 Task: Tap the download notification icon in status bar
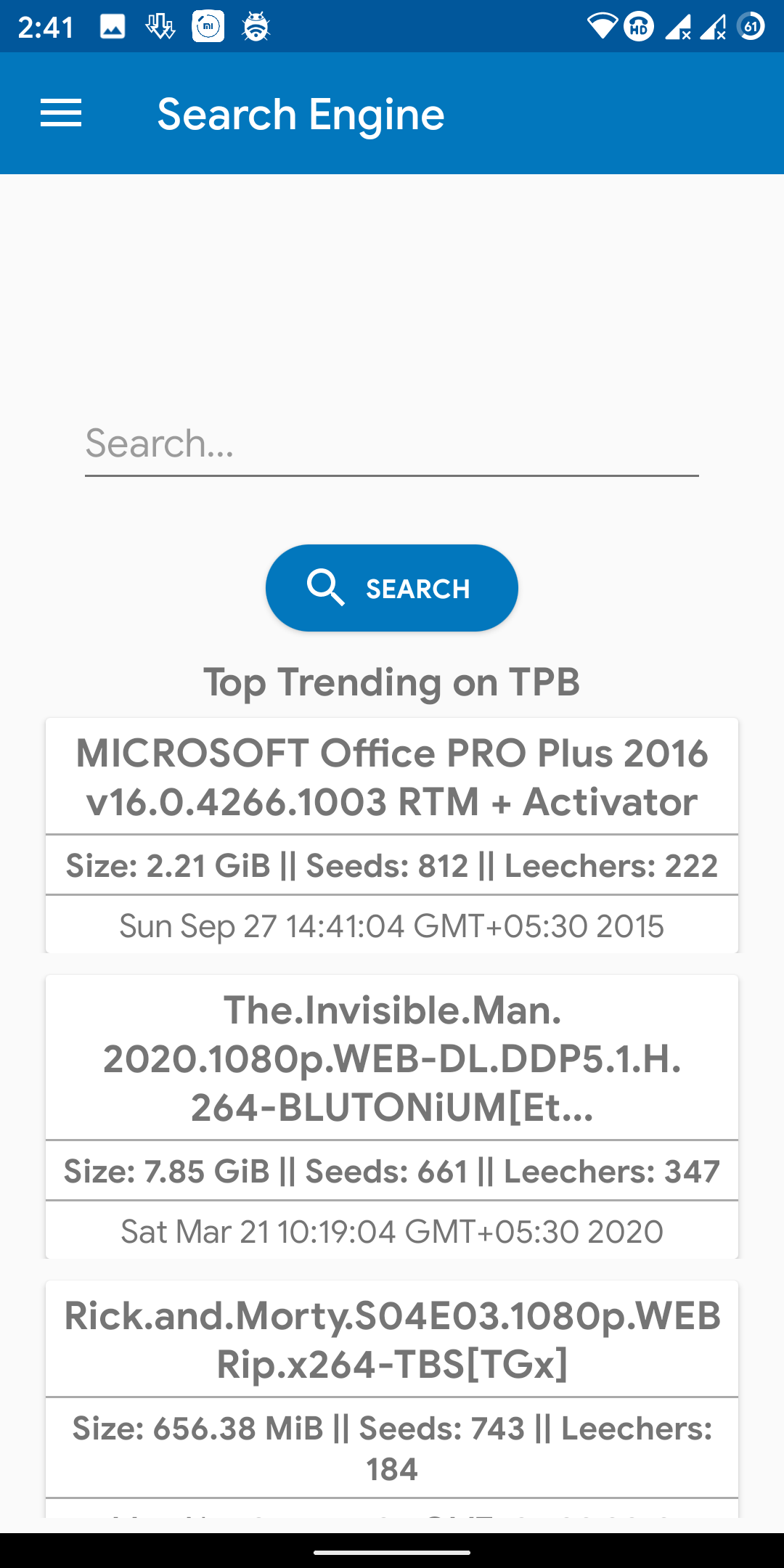(160, 27)
